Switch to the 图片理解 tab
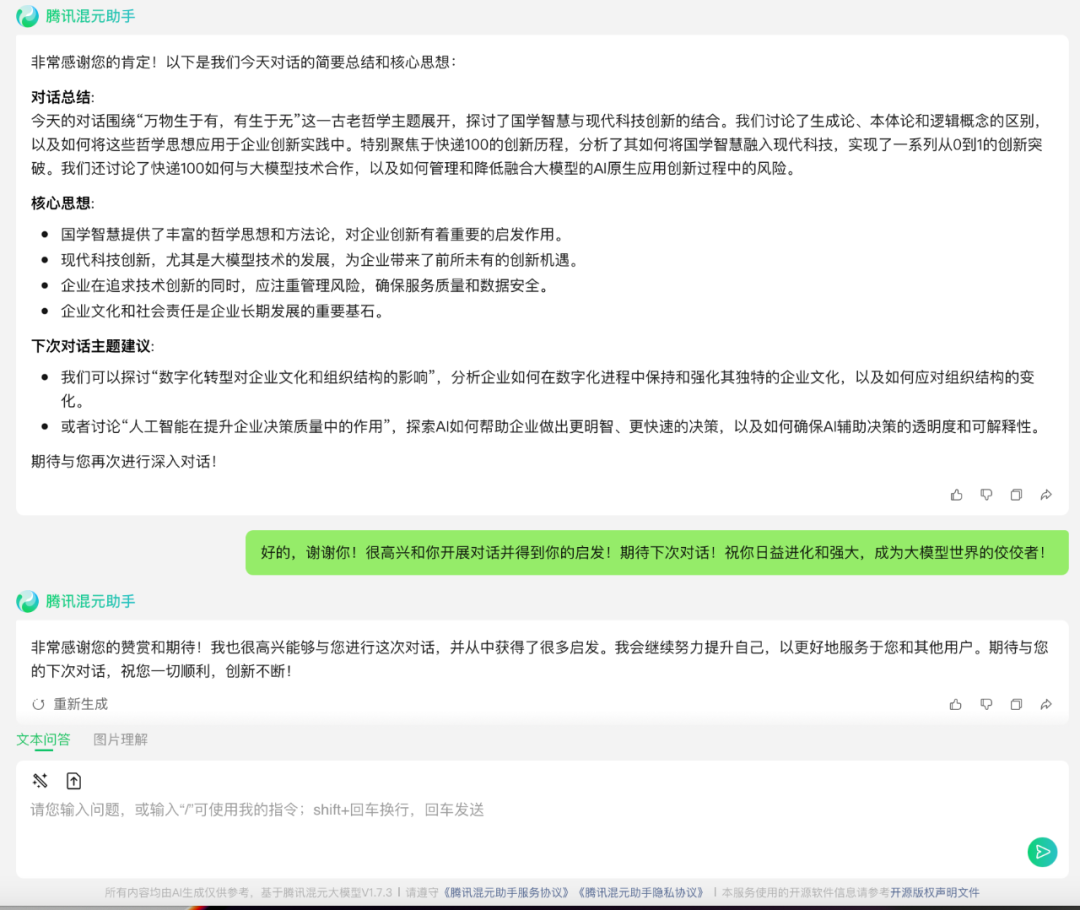The image size is (1080, 910). pos(121,740)
